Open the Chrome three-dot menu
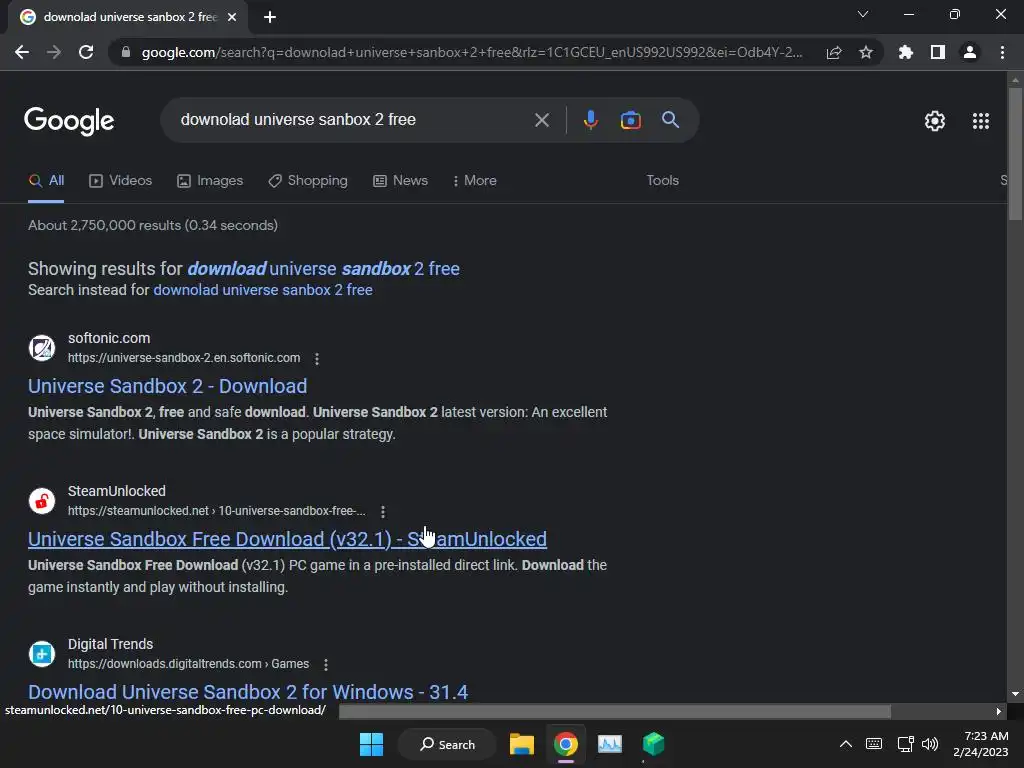 (x=1002, y=52)
